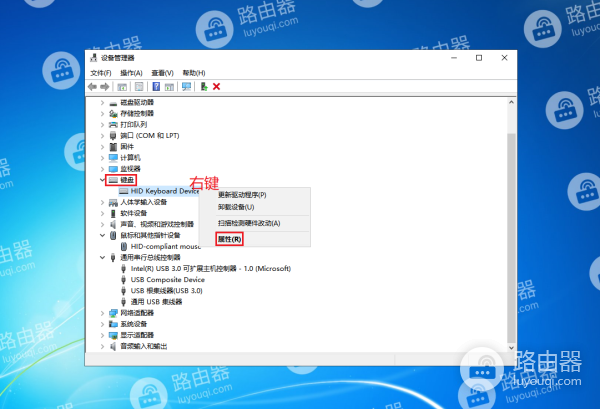Click the 软件设备 software device icon
600x409 pixels.
(113, 213)
